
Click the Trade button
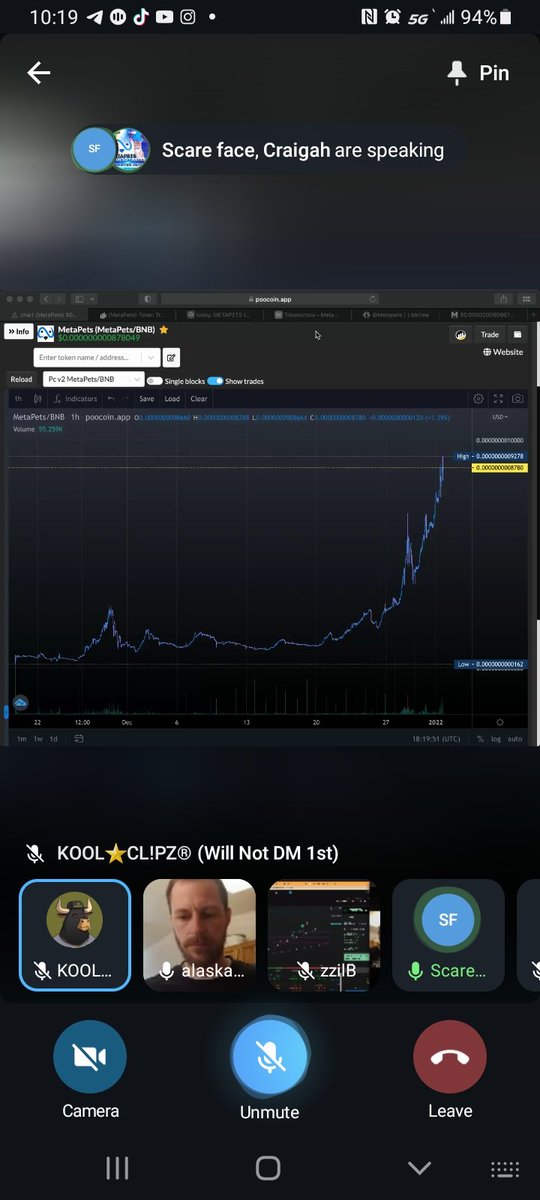click(489, 335)
